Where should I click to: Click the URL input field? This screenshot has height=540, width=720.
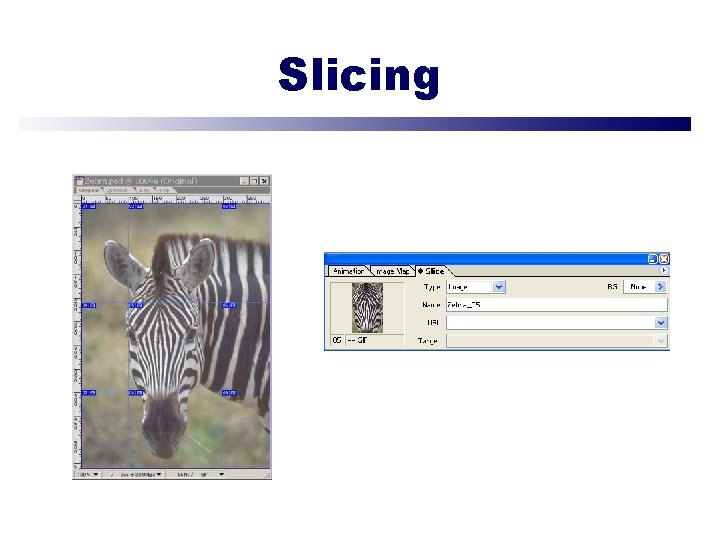click(551, 323)
